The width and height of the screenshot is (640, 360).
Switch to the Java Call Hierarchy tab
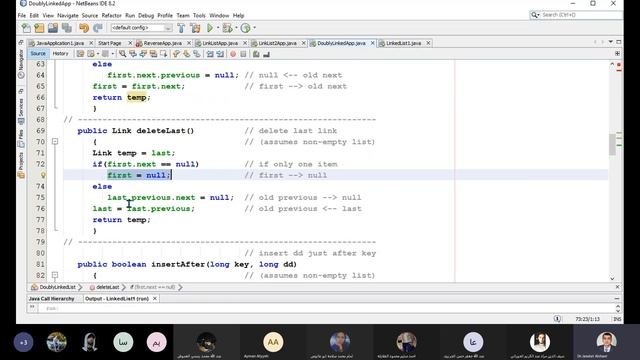51,299
